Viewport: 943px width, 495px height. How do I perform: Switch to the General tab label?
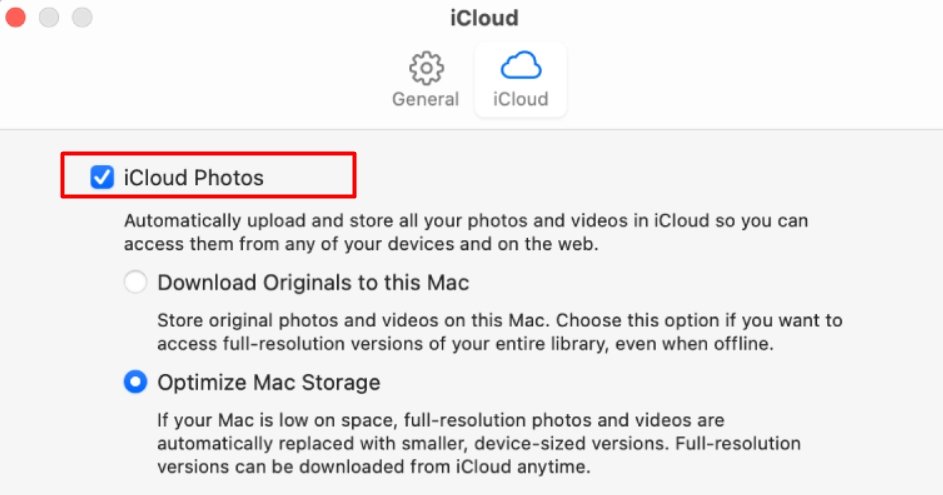[425, 99]
